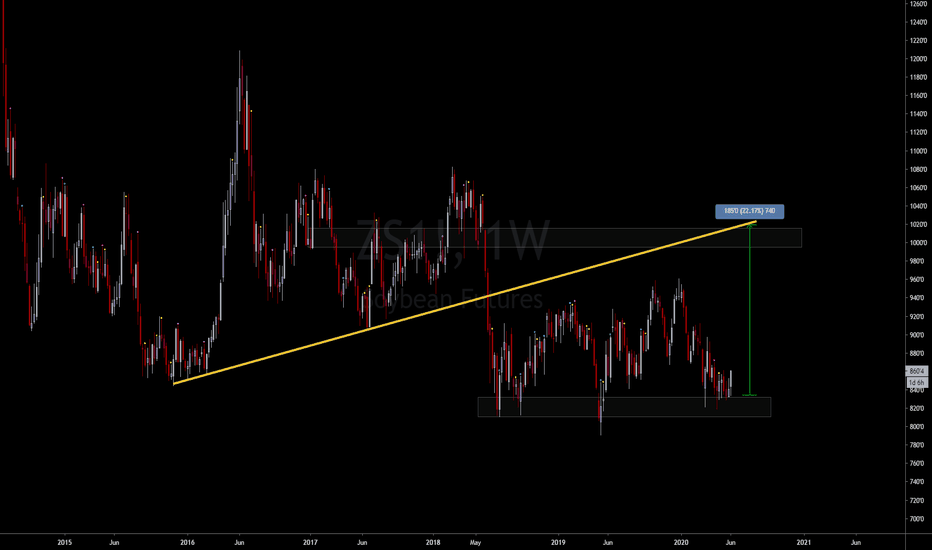Select the yellow ascending trendline drawing
This screenshot has width=932, height=550.
coord(464,303)
